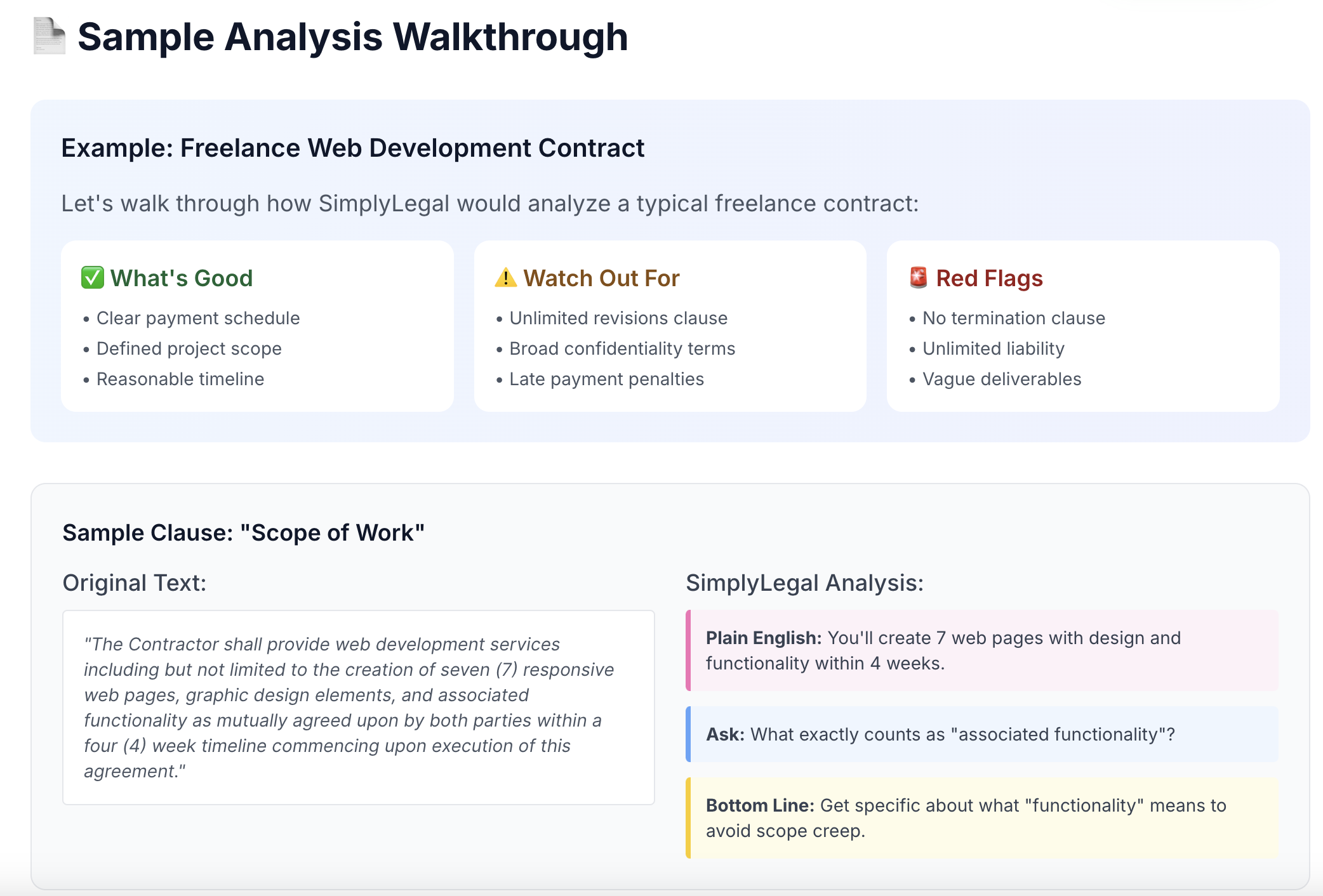Click the intro sentence about SimplyLegal analysis
1323x896 pixels.
(x=490, y=204)
